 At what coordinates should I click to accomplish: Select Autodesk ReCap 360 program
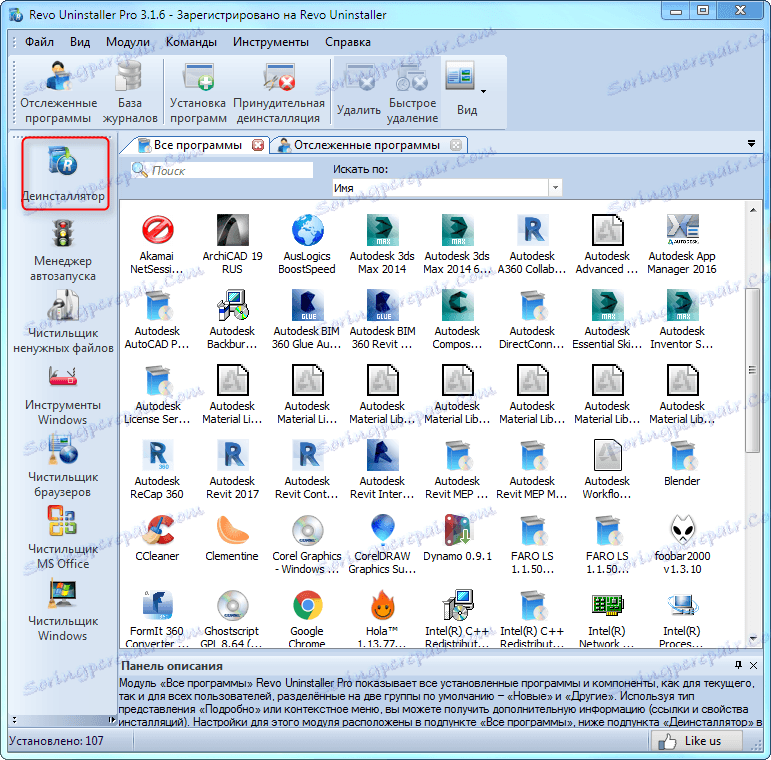click(x=157, y=469)
